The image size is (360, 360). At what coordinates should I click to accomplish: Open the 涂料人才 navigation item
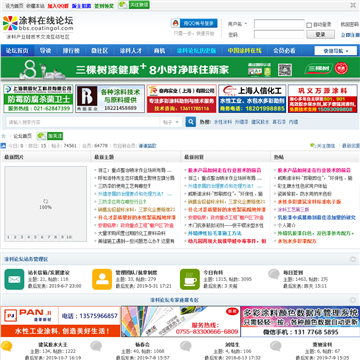pos(131,51)
